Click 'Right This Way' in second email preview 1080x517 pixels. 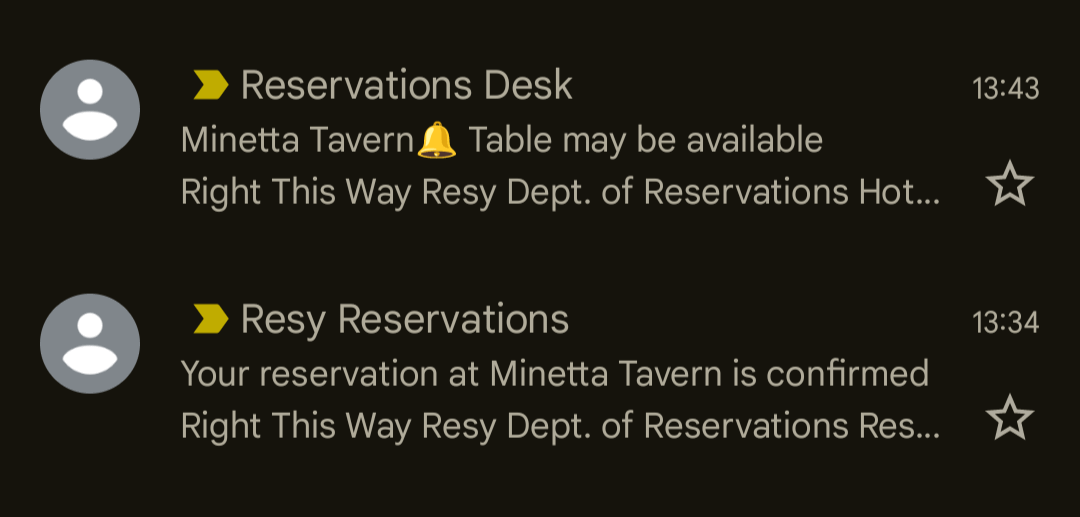[x=295, y=426]
